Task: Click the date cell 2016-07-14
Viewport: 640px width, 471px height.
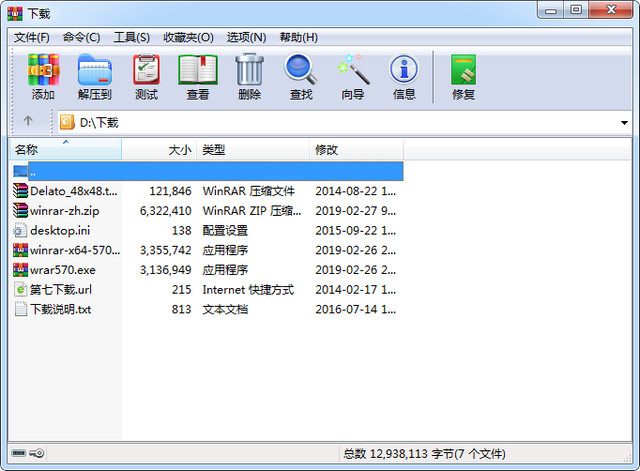Action: click(356, 309)
